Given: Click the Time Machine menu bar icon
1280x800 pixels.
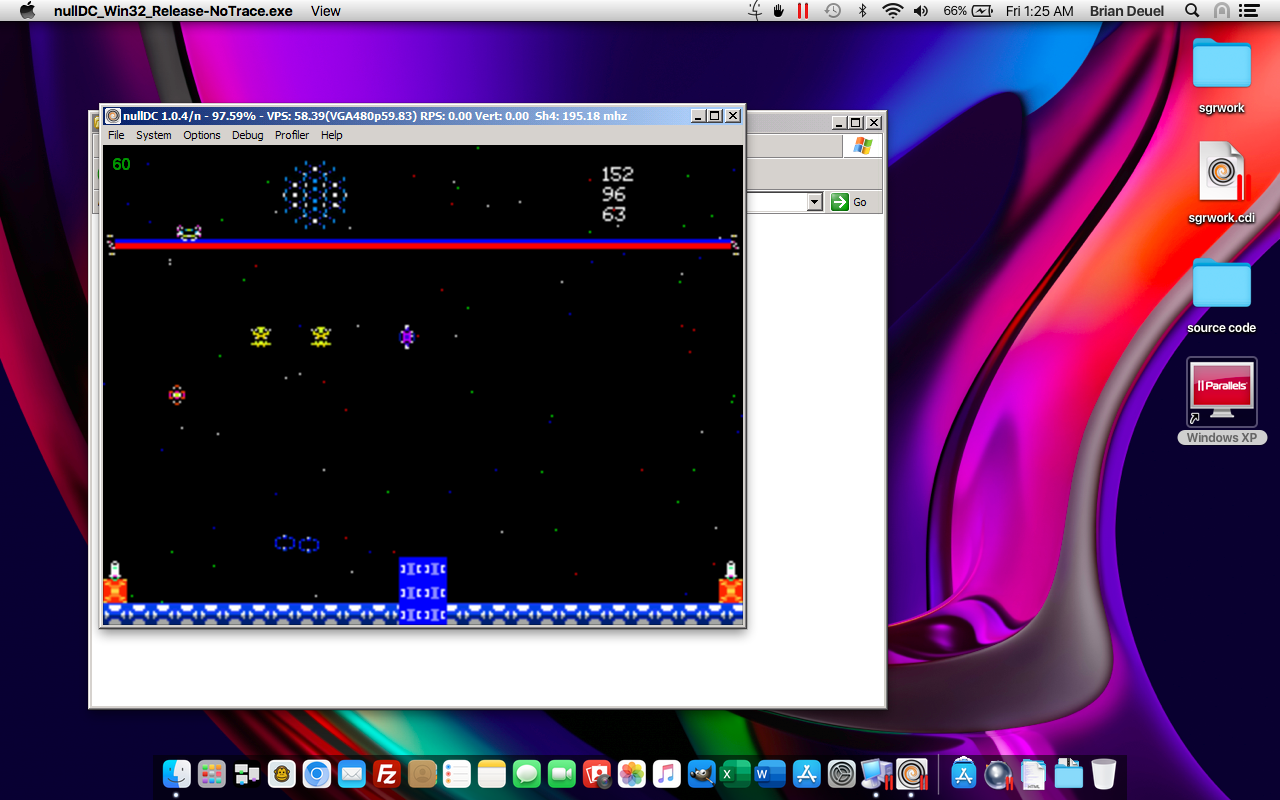Looking at the screenshot, I should coord(832,11).
